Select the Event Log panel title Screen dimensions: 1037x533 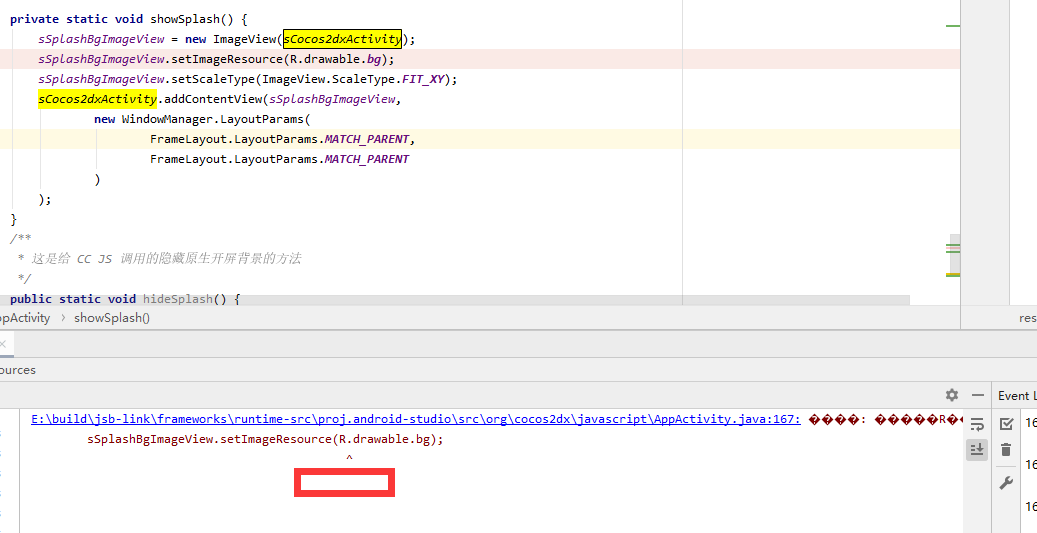(x=1017, y=395)
